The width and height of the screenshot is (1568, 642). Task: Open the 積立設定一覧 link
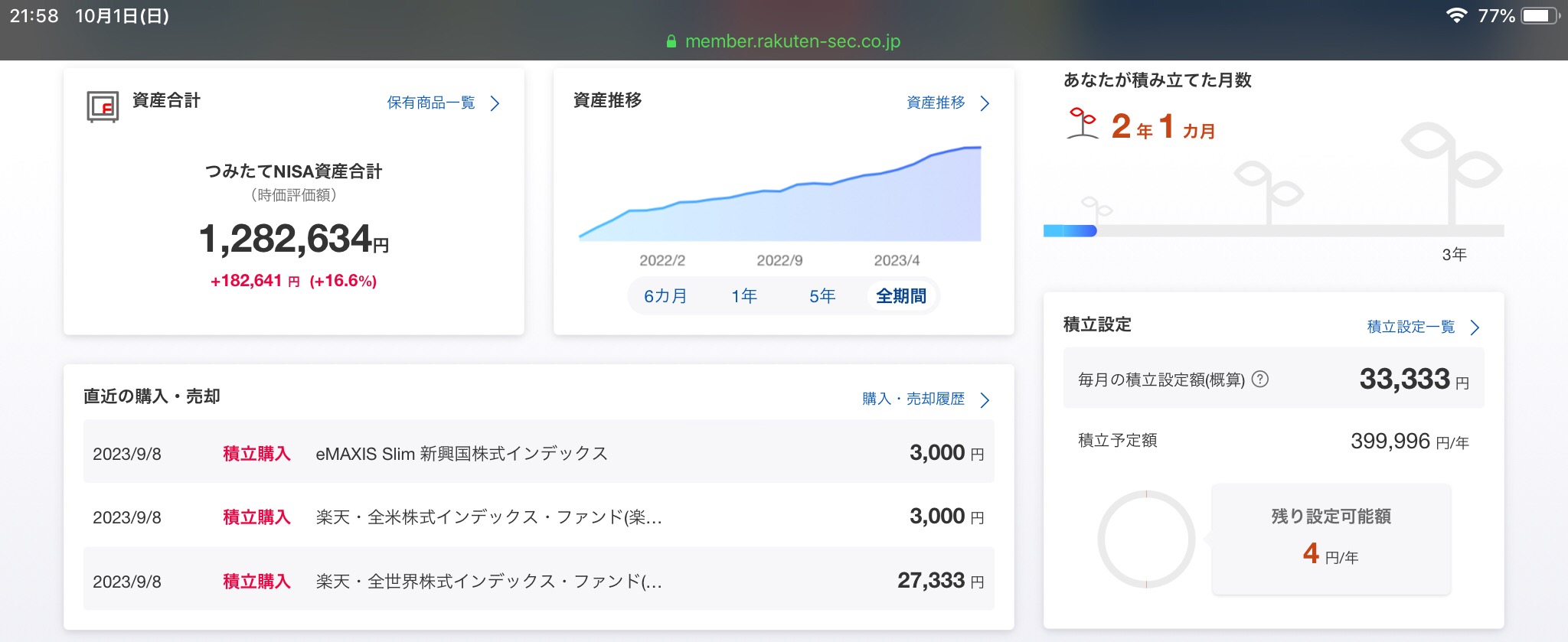[1410, 327]
